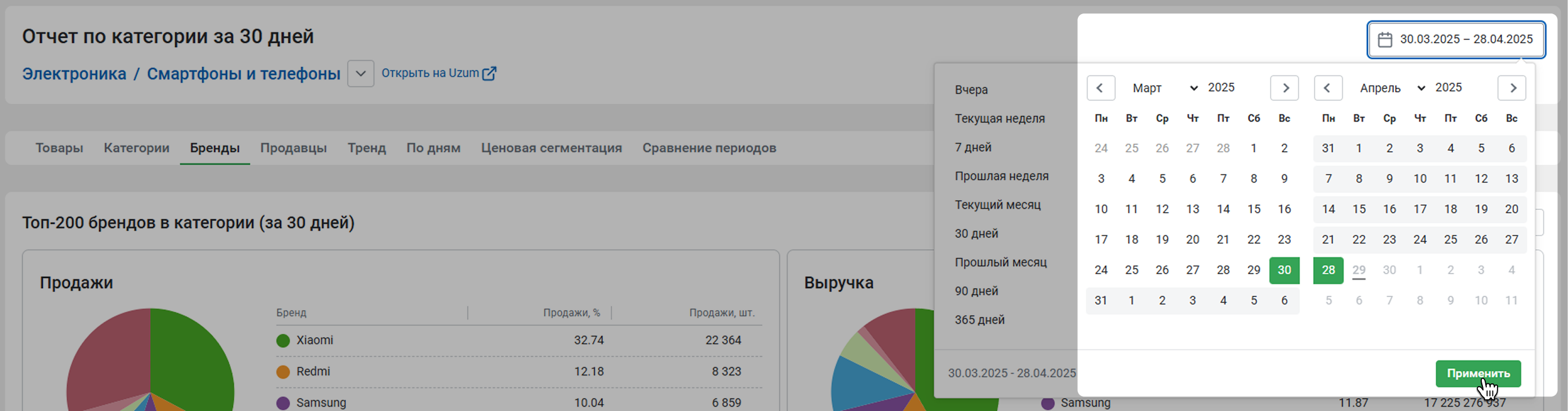Go to previous month in March calendar
This screenshot has height=411, width=1568.
click(1100, 88)
